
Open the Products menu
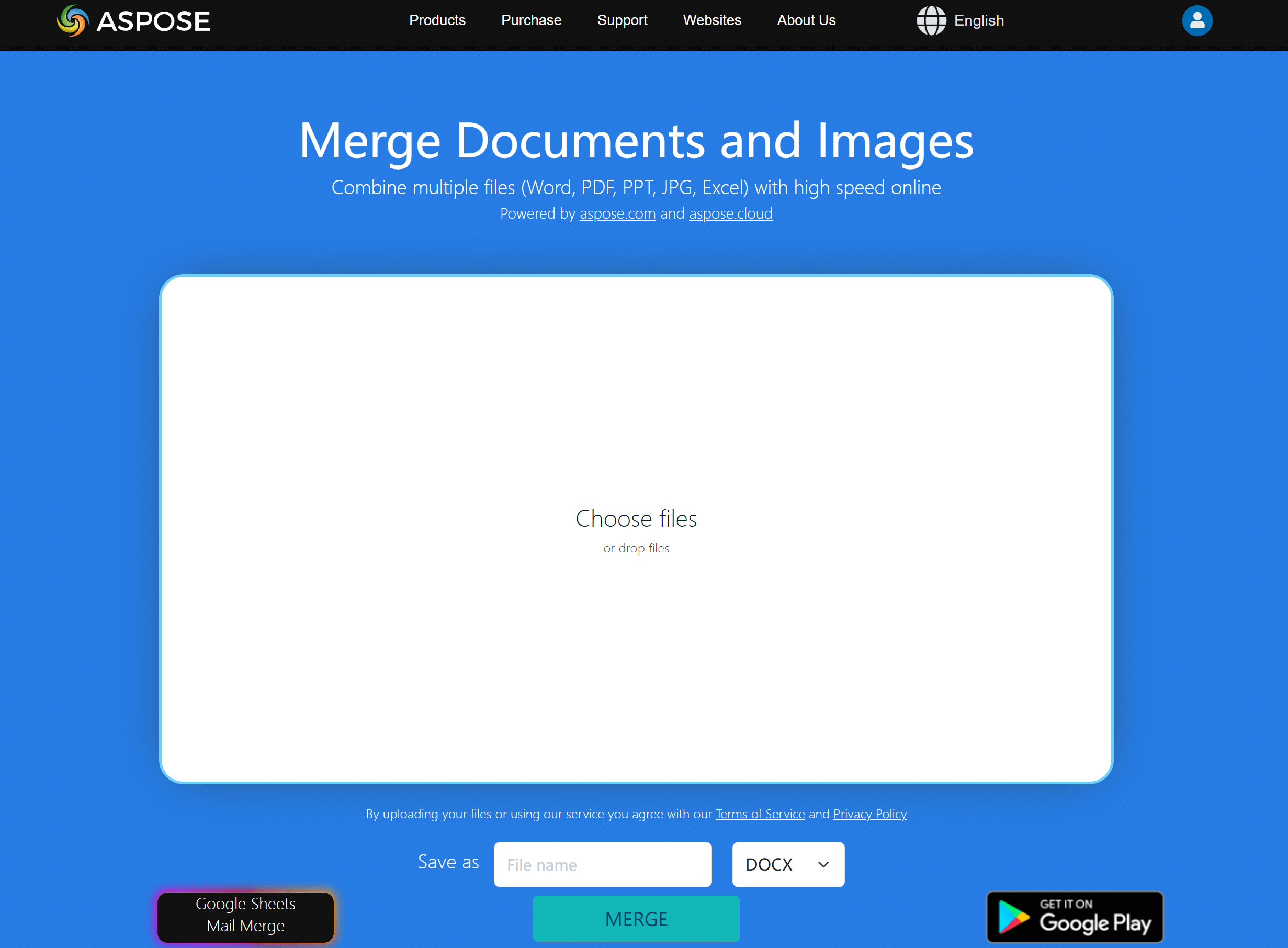[x=437, y=20]
